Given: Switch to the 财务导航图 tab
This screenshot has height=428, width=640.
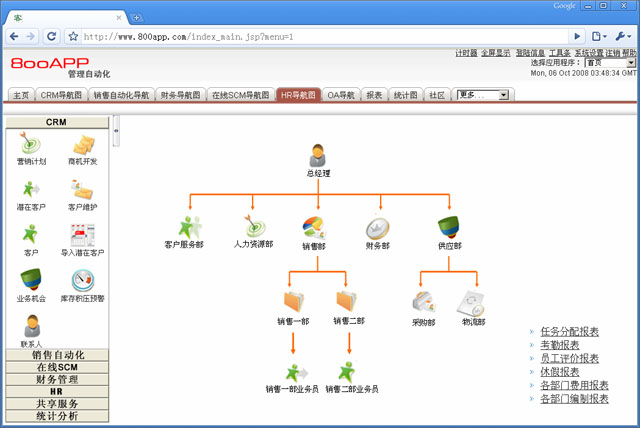Looking at the screenshot, I should click(x=181, y=95).
